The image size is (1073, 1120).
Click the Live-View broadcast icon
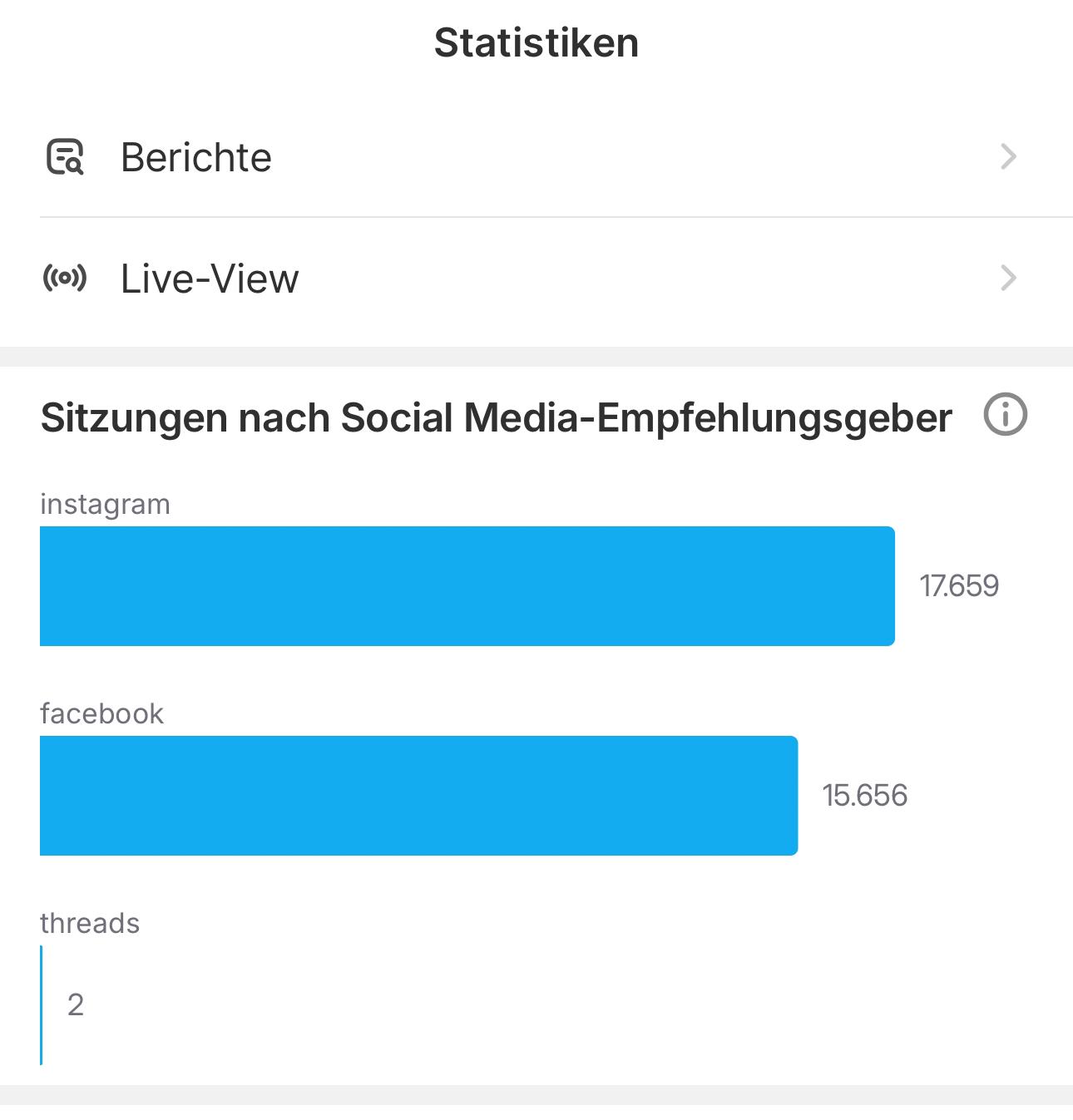tap(65, 278)
